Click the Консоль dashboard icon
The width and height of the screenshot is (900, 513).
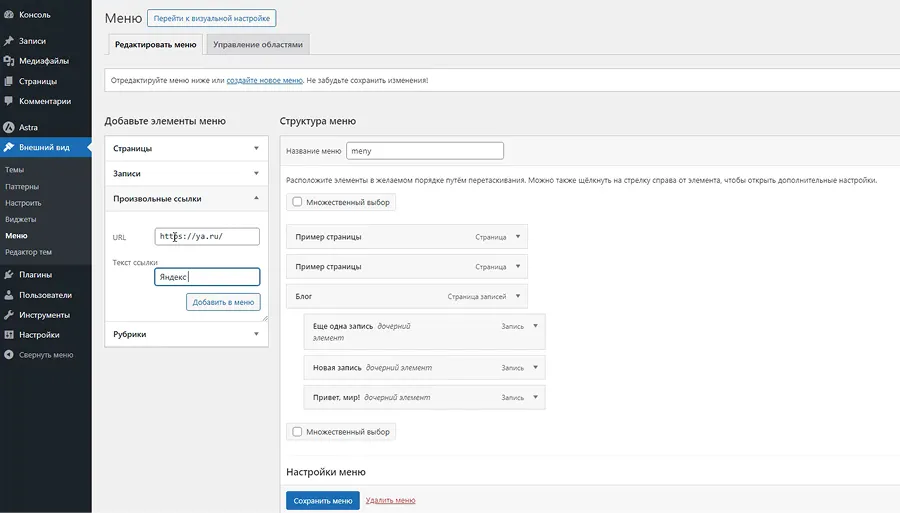point(9,15)
